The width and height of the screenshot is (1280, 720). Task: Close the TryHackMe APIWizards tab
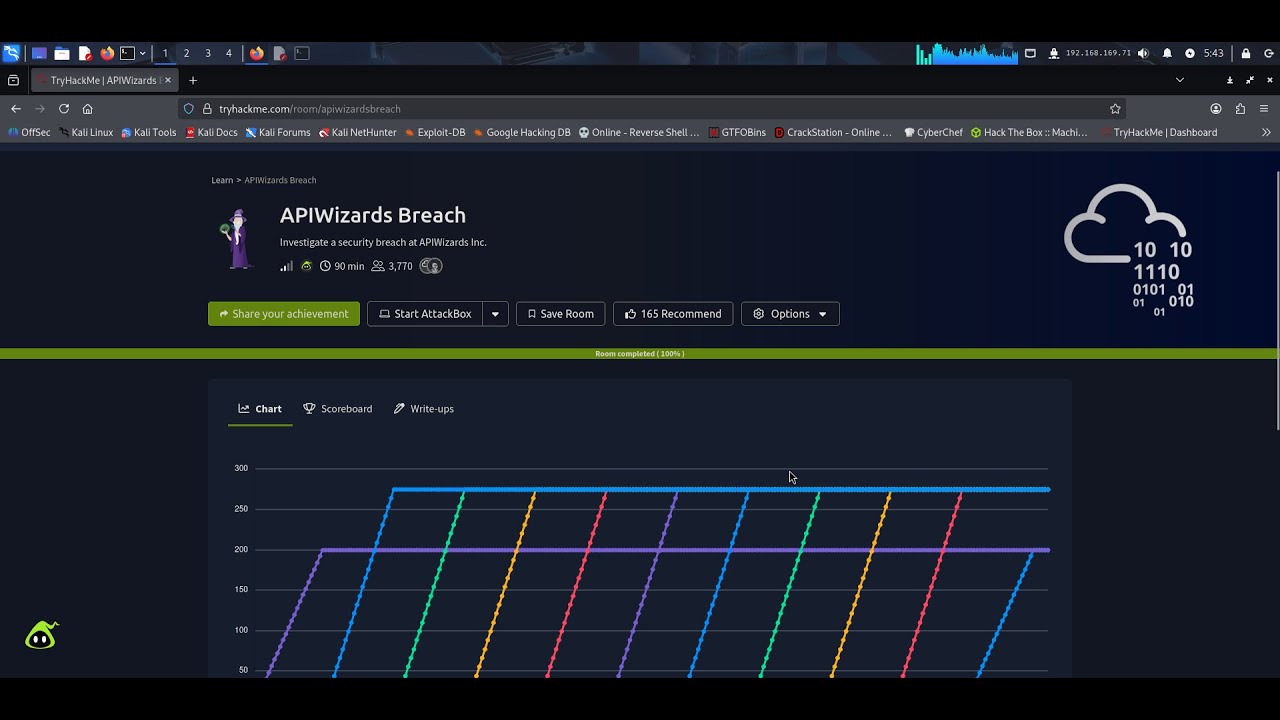(168, 80)
